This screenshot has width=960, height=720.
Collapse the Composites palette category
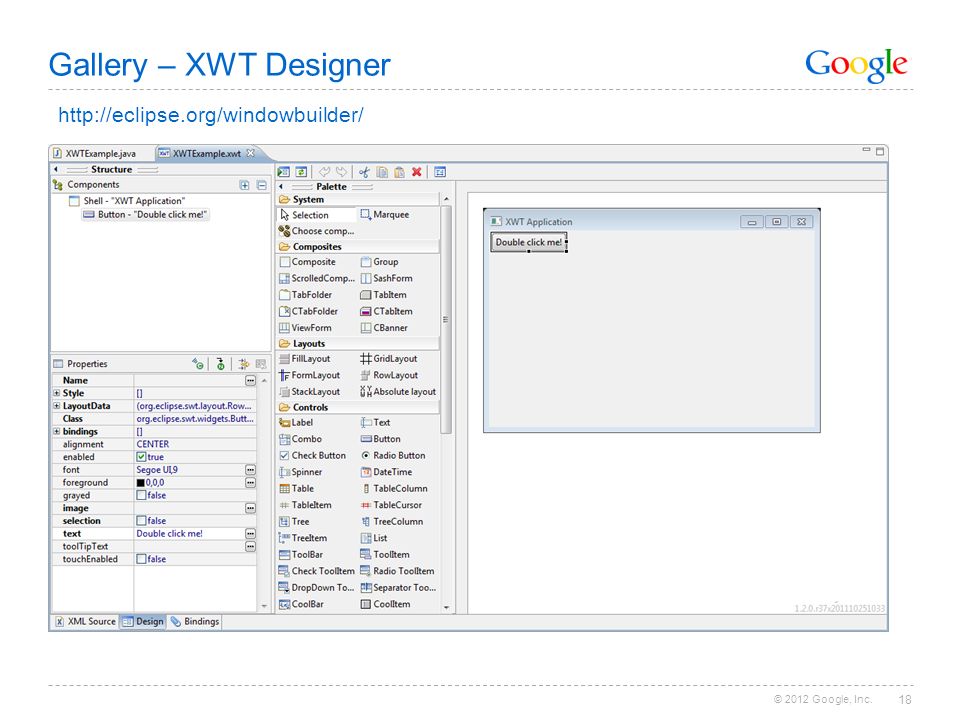358,247
